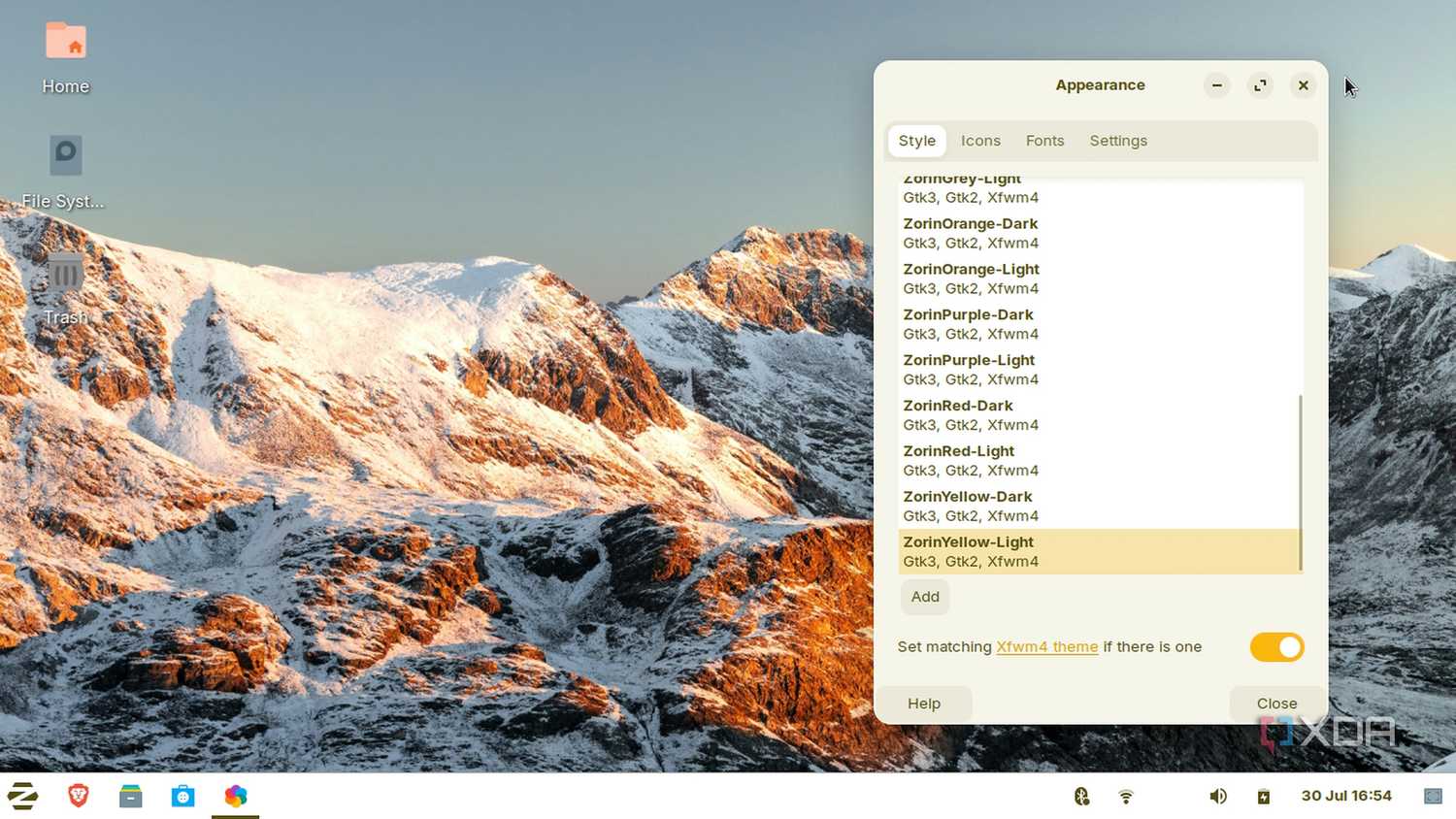Launch Brave browser from taskbar
The image size is (1456, 819).
click(x=79, y=796)
